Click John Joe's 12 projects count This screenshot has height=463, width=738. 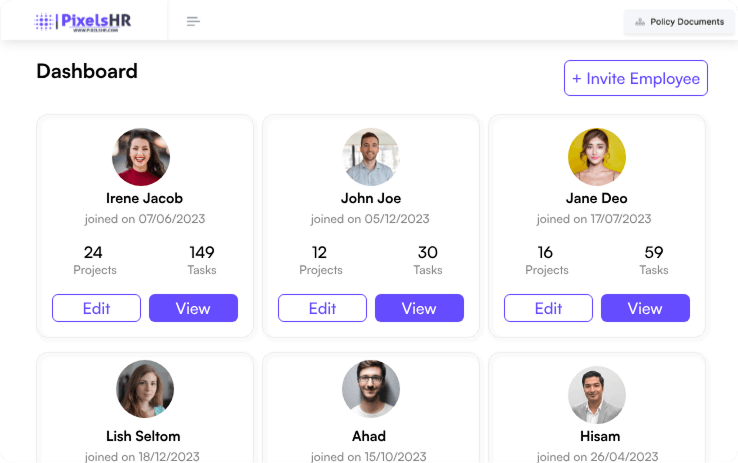coord(320,252)
